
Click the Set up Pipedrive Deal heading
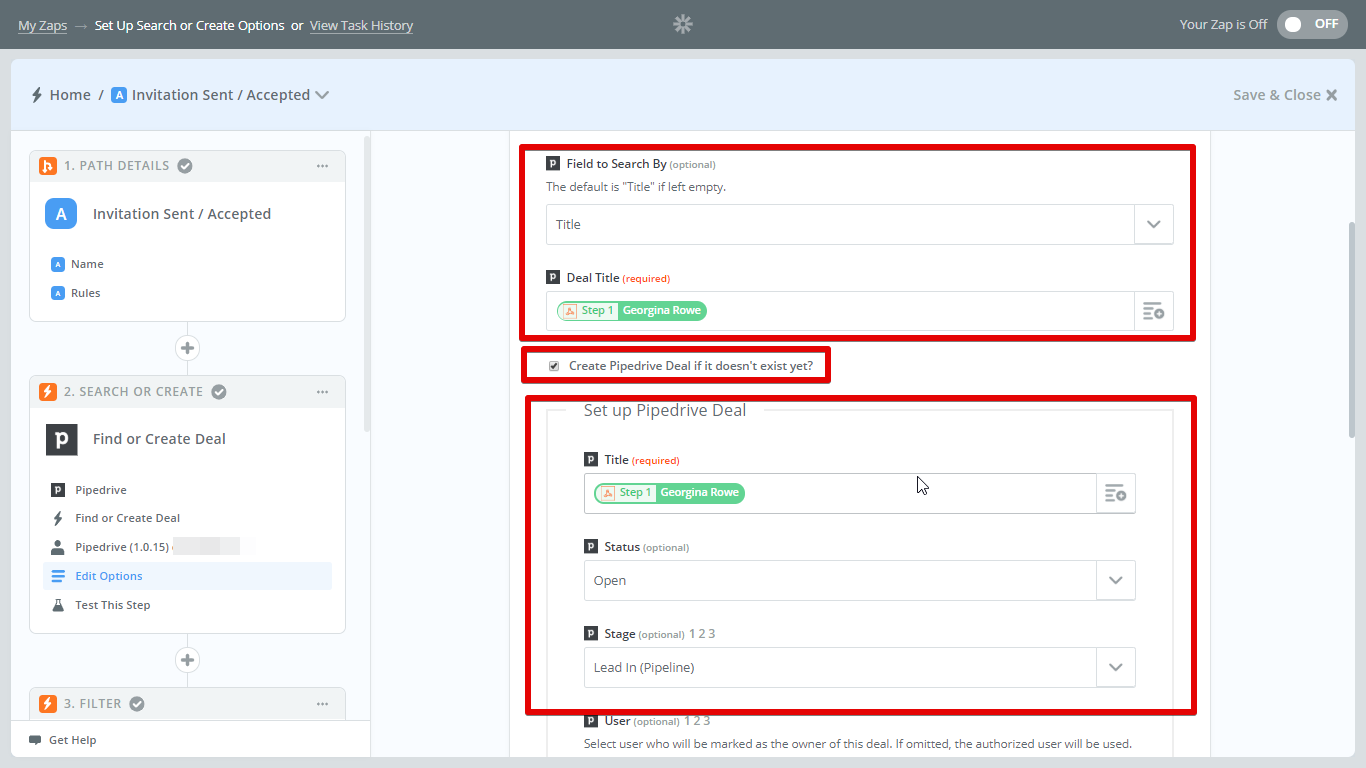[x=665, y=410]
